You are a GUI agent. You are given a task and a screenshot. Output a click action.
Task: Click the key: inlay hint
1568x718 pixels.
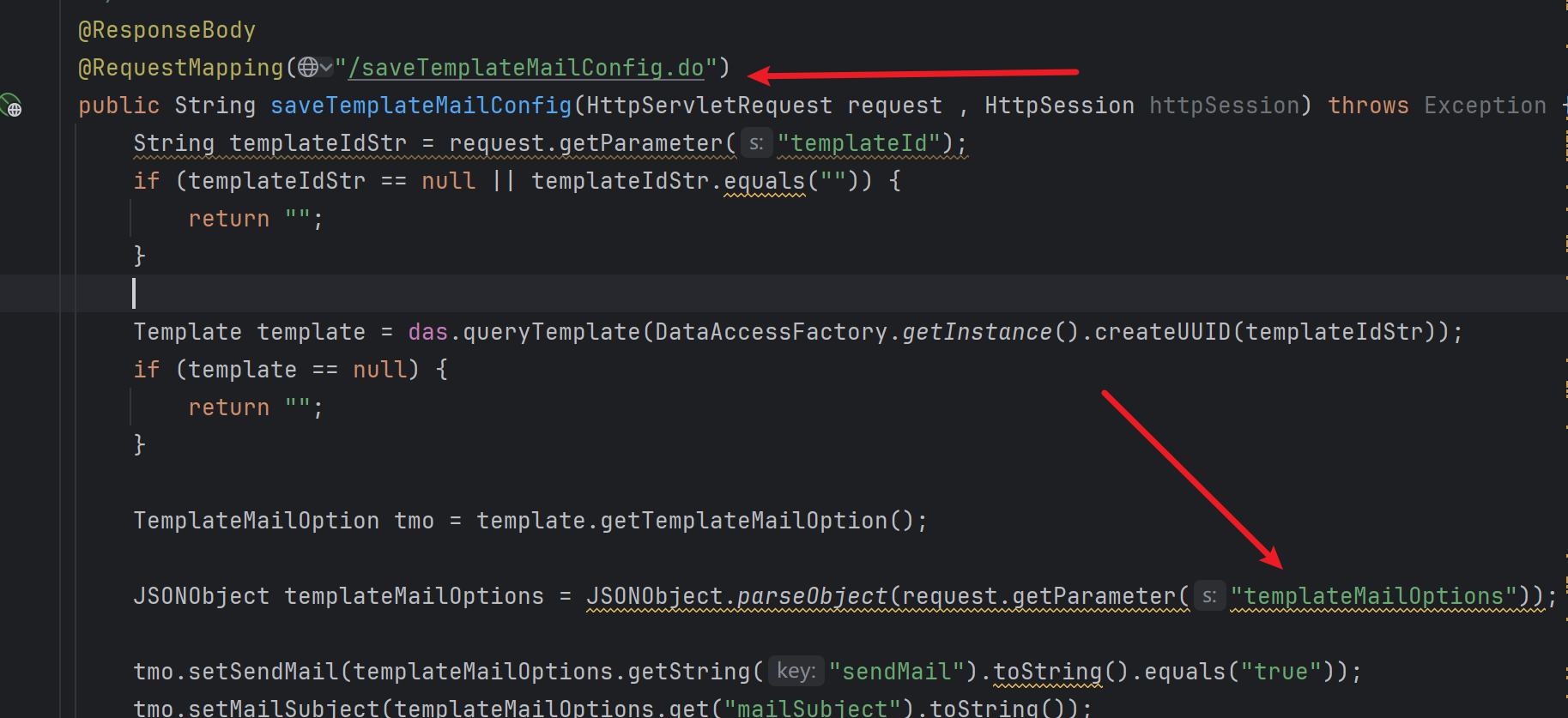point(796,672)
